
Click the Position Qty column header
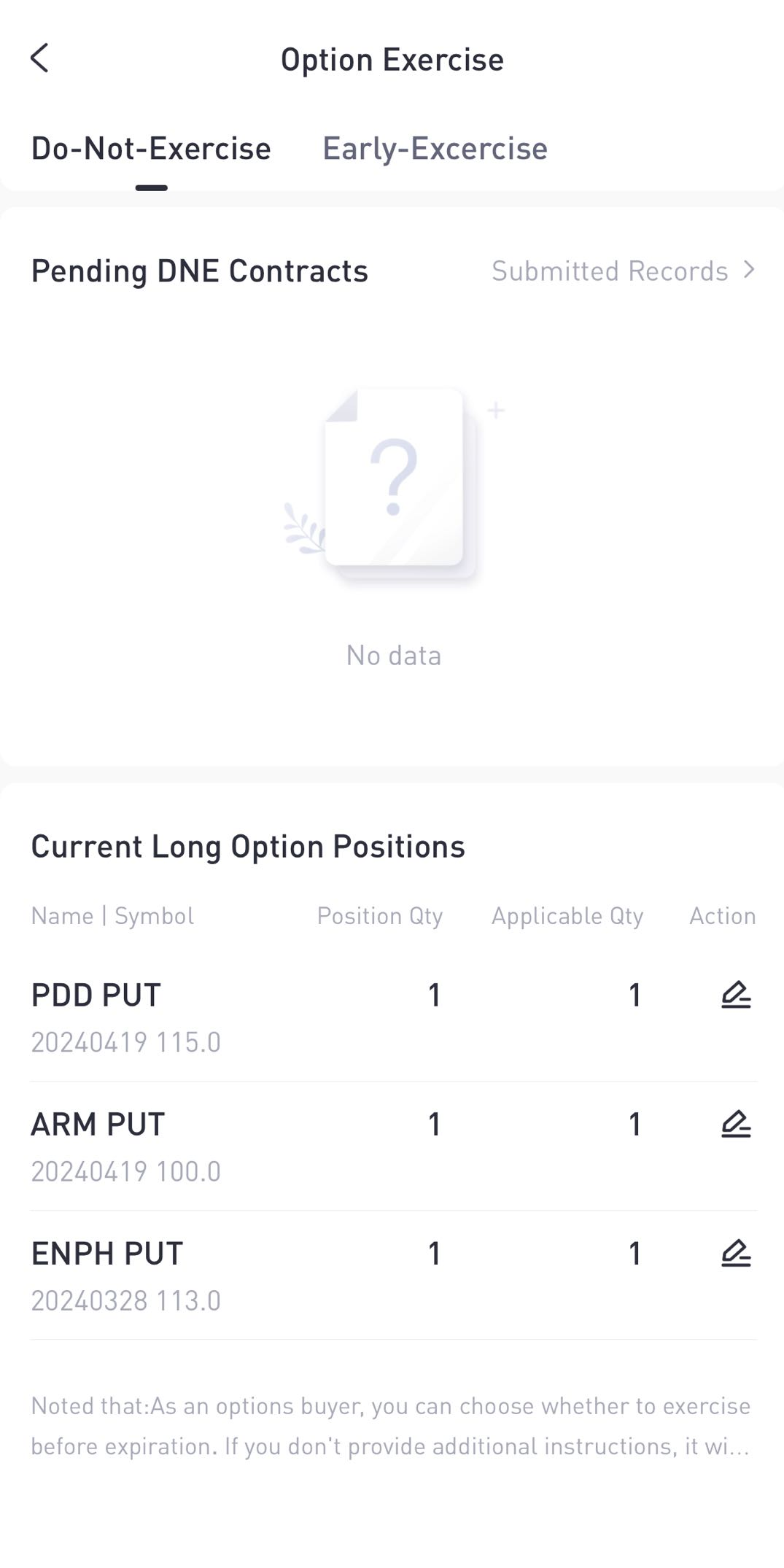coord(379,916)
